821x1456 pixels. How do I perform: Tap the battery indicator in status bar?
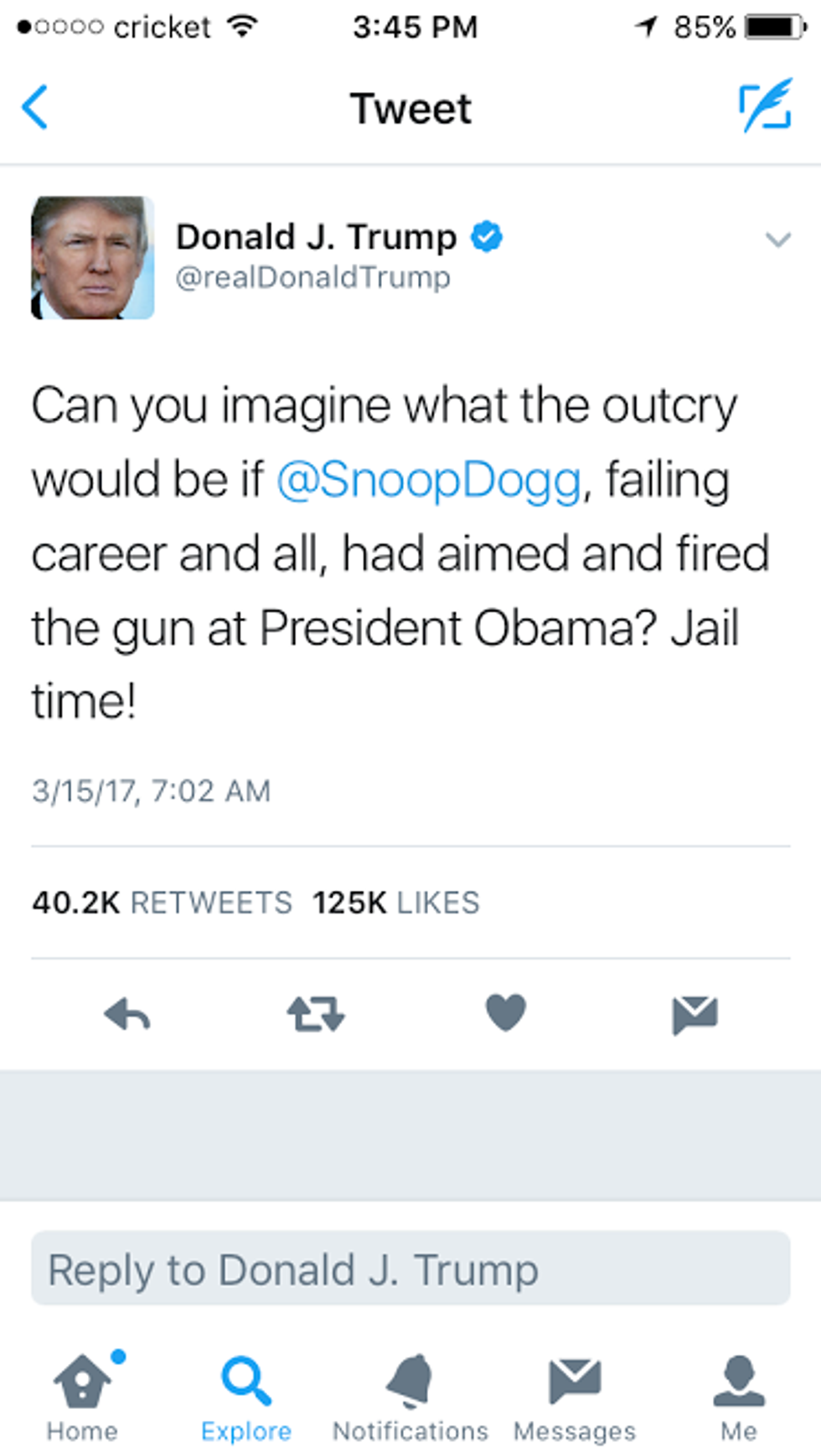click(x=775, y=27)
